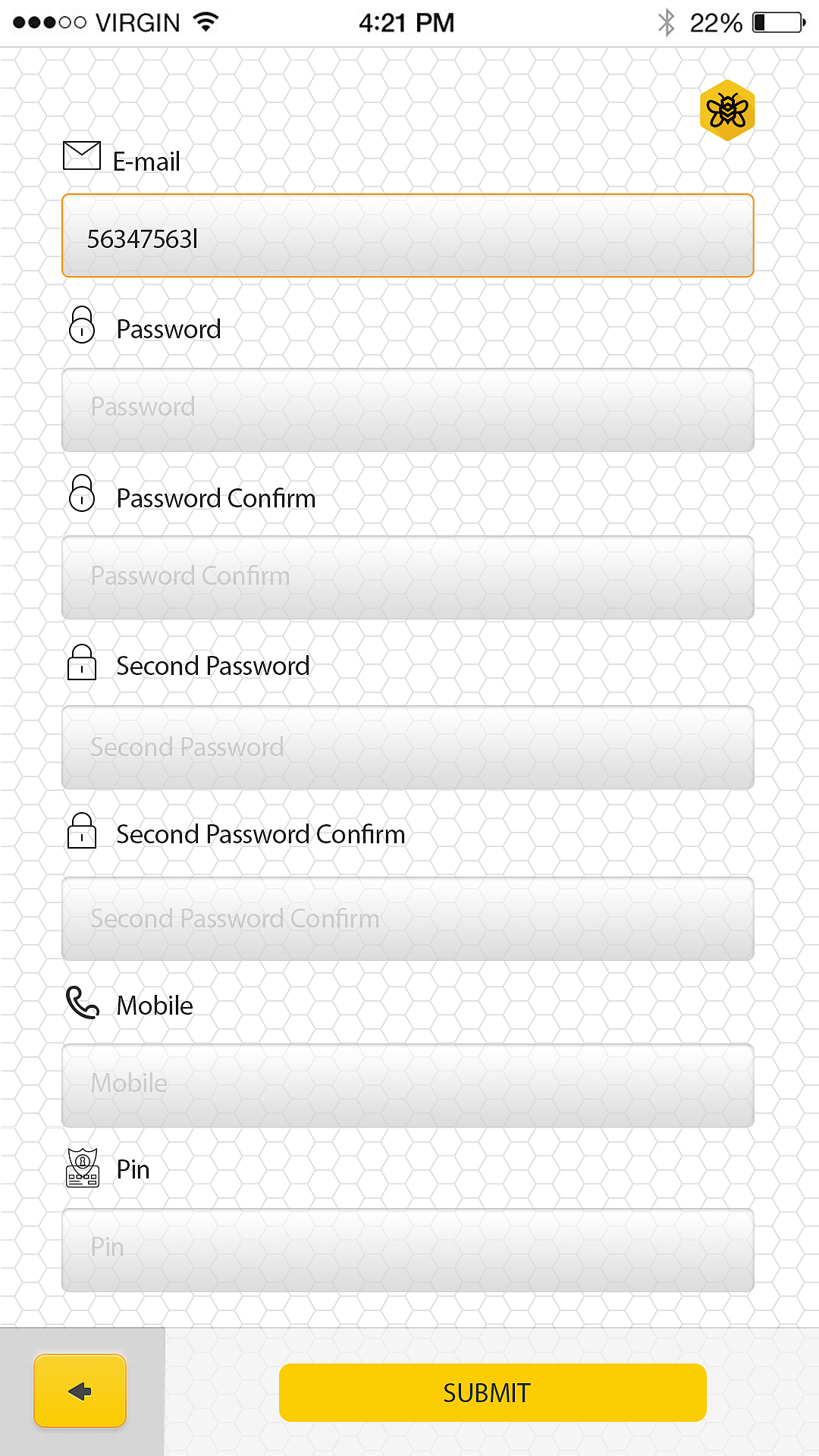Tap the Mobile number input field

click(408, 1085)
